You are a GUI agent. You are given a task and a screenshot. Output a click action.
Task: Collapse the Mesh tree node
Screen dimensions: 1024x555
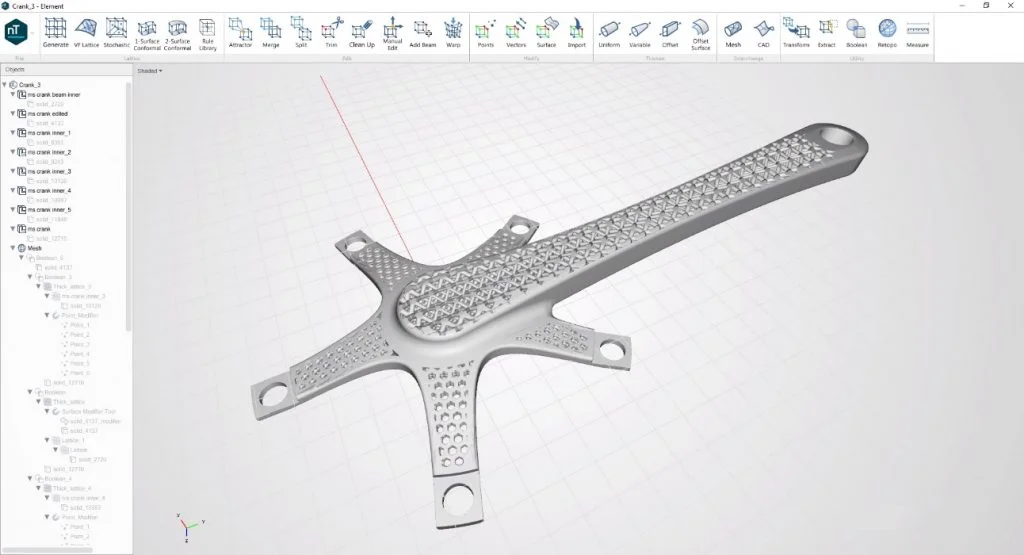(x=5, y=248)
